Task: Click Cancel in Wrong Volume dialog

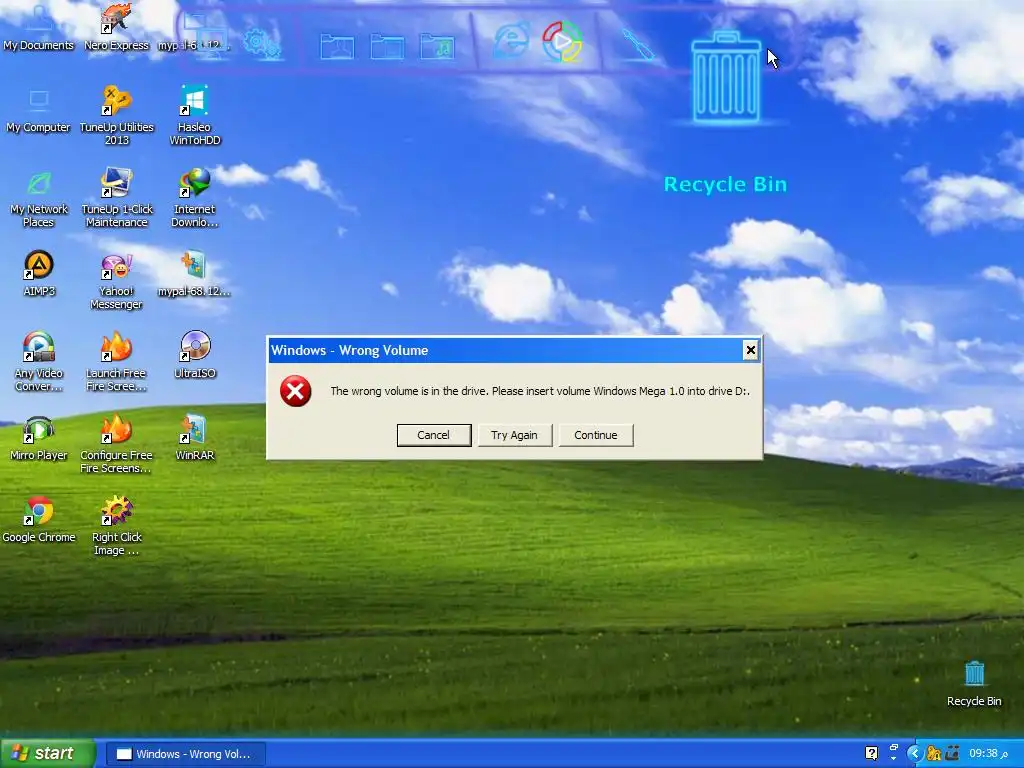Action: point(434,435)
